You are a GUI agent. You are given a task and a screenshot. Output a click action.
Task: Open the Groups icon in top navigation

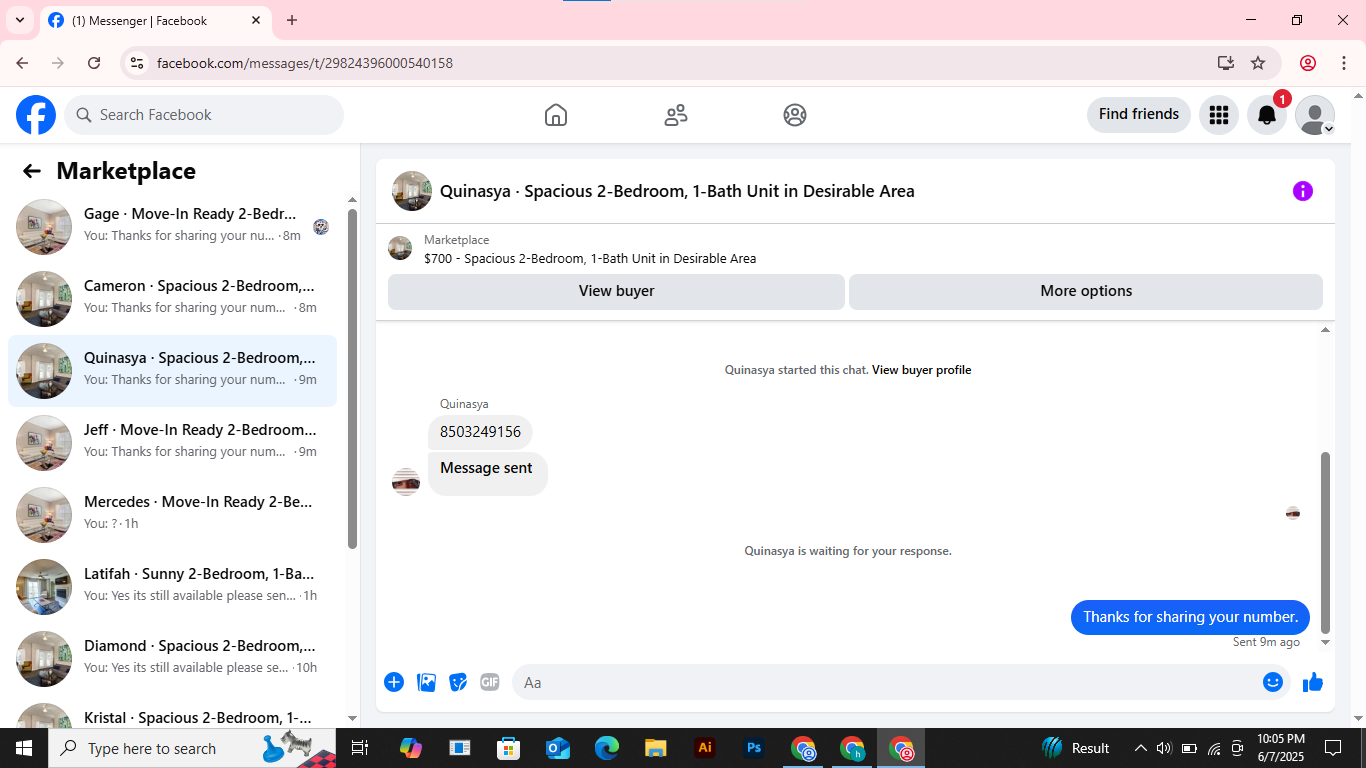795,115
